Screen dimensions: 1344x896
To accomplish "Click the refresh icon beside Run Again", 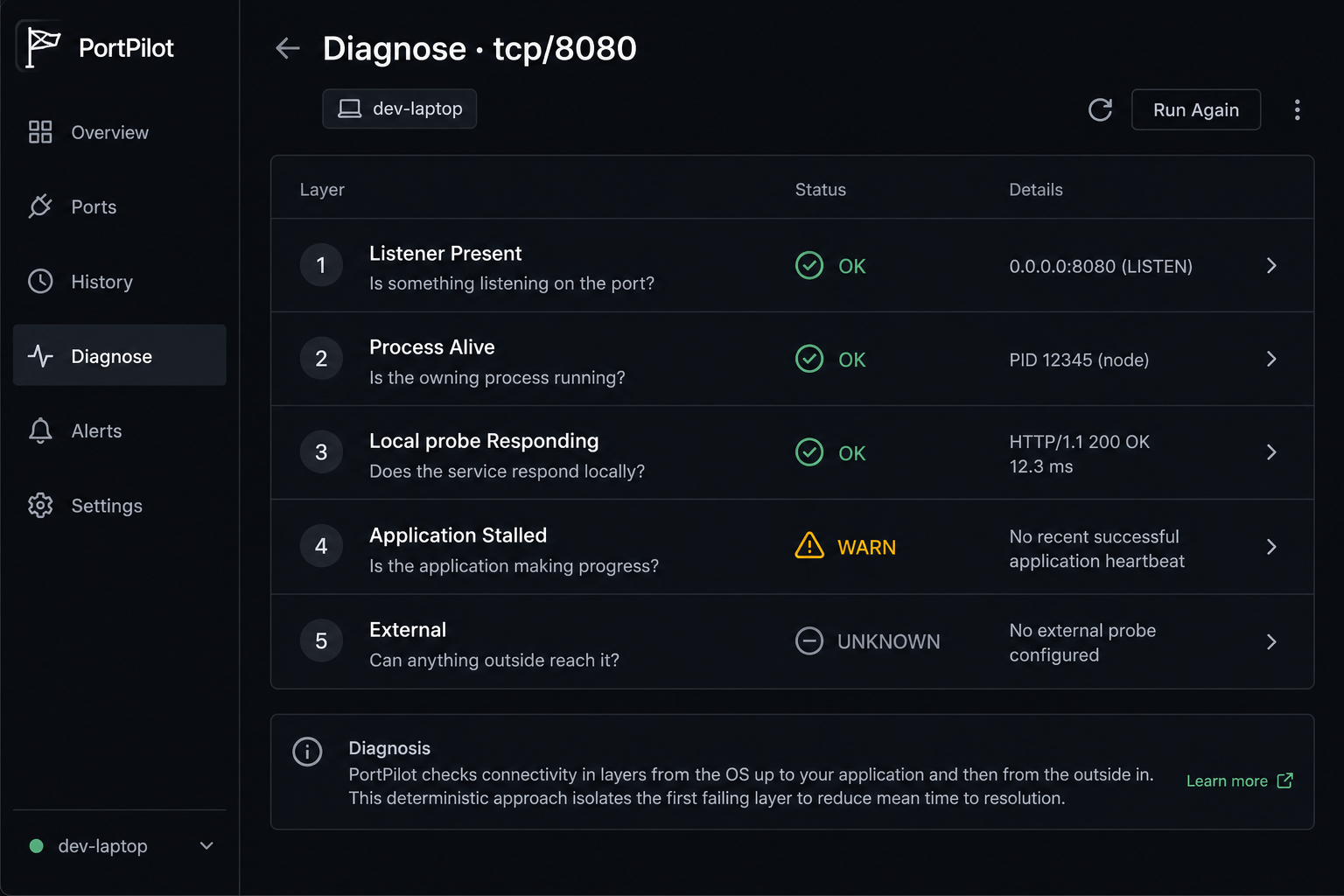I will (x=1100, y=109).
